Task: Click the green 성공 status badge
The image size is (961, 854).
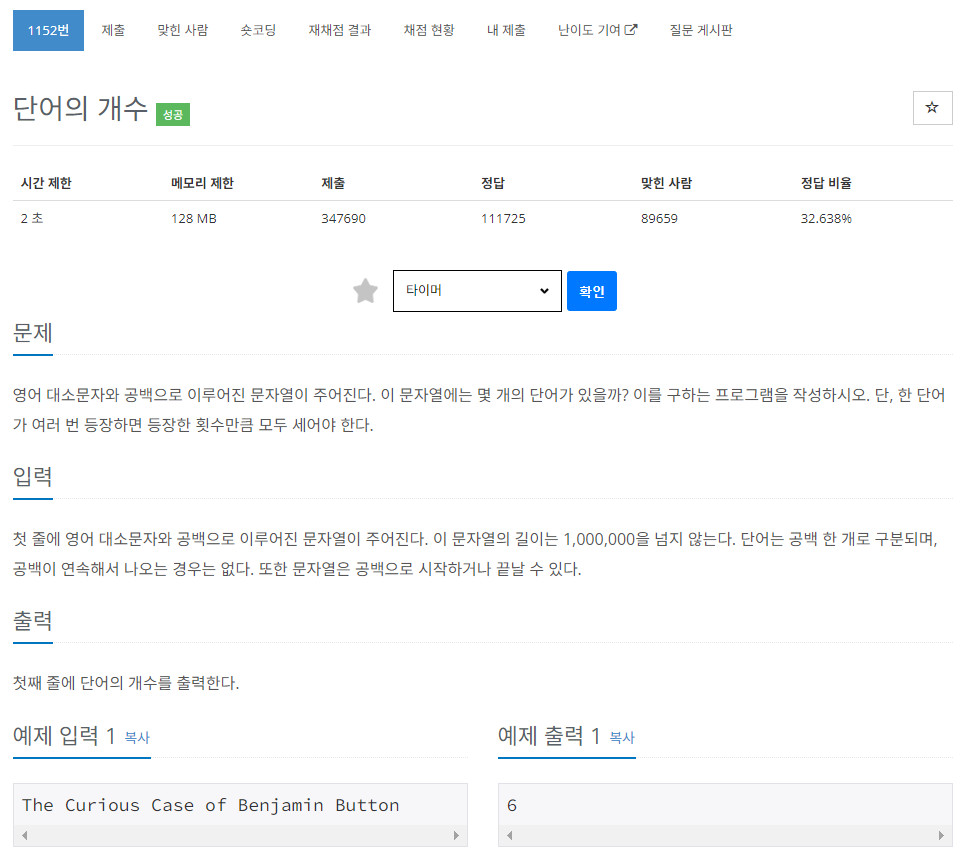Action: pyautogui.click(x=173, y=115)
